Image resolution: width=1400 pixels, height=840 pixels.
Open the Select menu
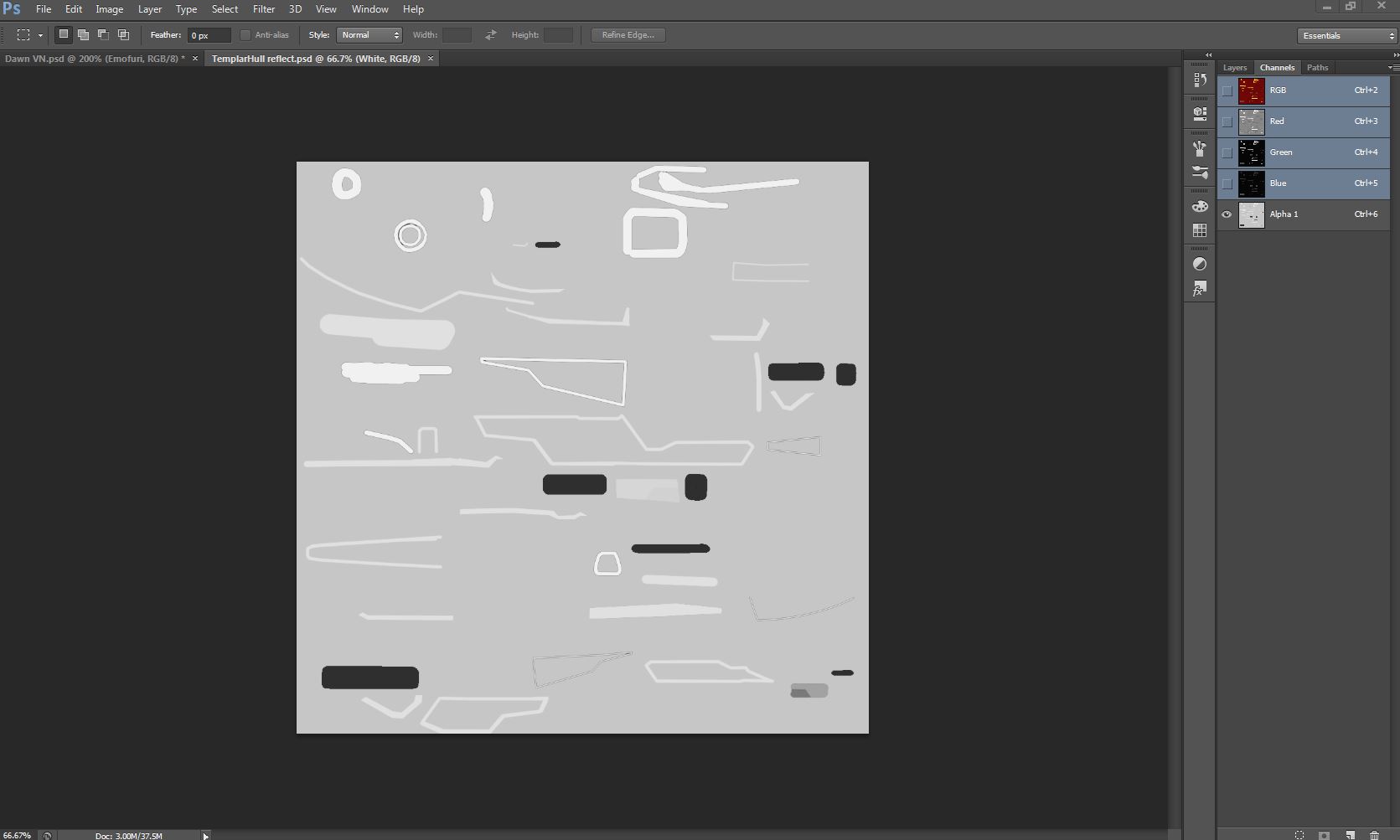[x=225, y=9]
